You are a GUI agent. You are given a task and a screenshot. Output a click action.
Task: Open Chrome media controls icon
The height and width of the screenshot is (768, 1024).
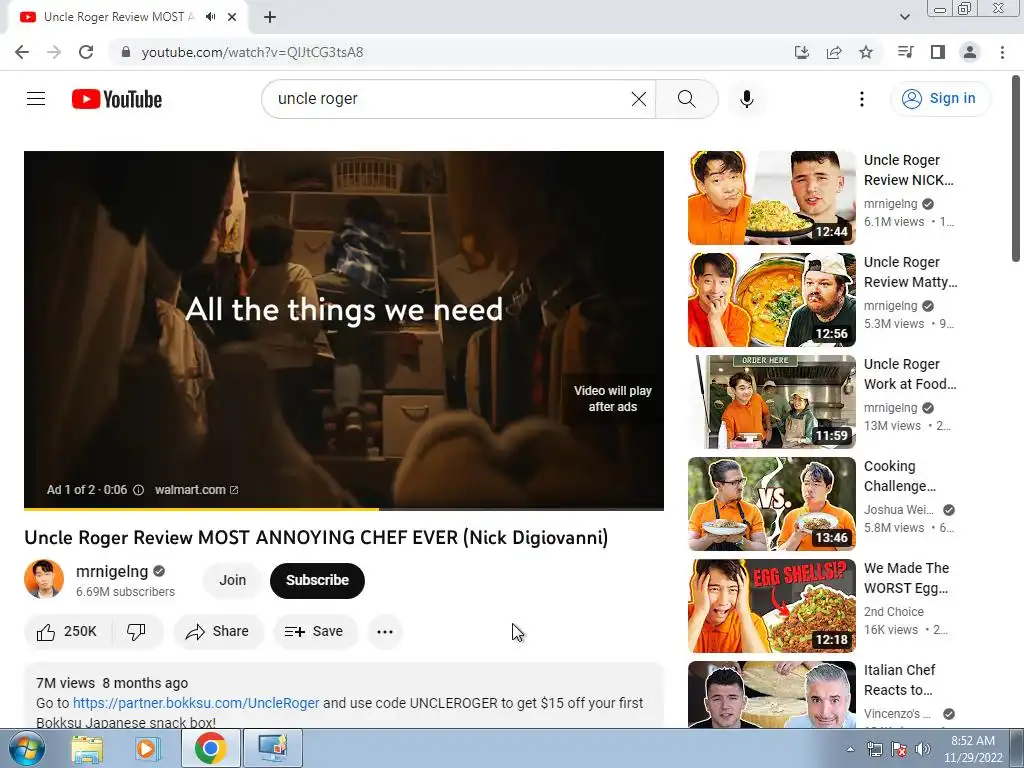click(905, 52)
